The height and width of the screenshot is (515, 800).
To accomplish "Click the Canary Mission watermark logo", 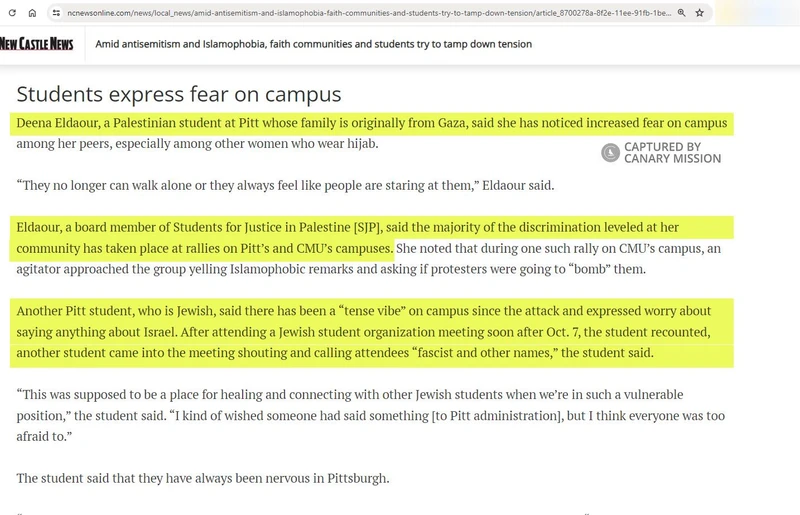I will click(x=610, y=152).
